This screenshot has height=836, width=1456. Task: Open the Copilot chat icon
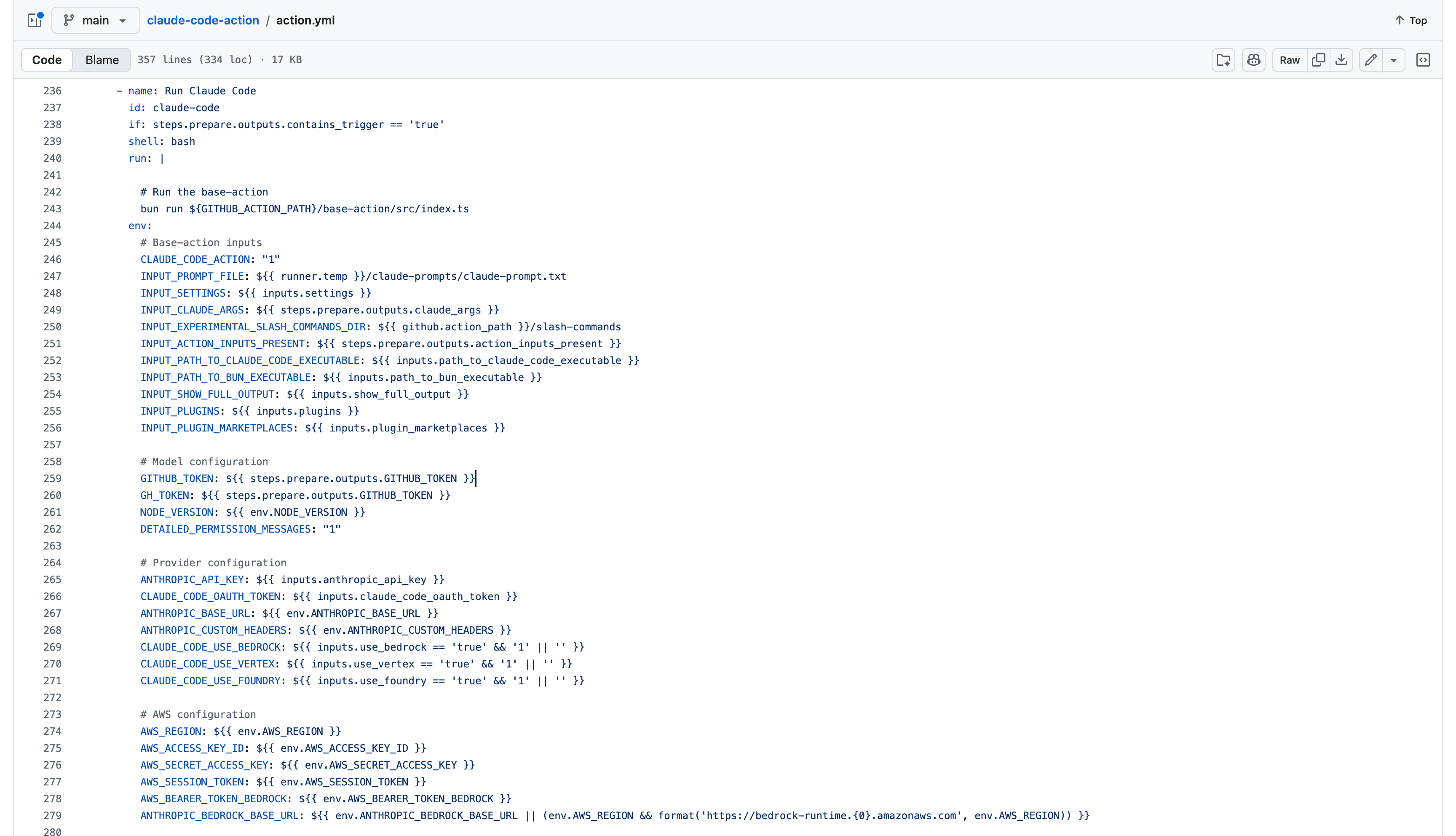tap(1253, 60)
